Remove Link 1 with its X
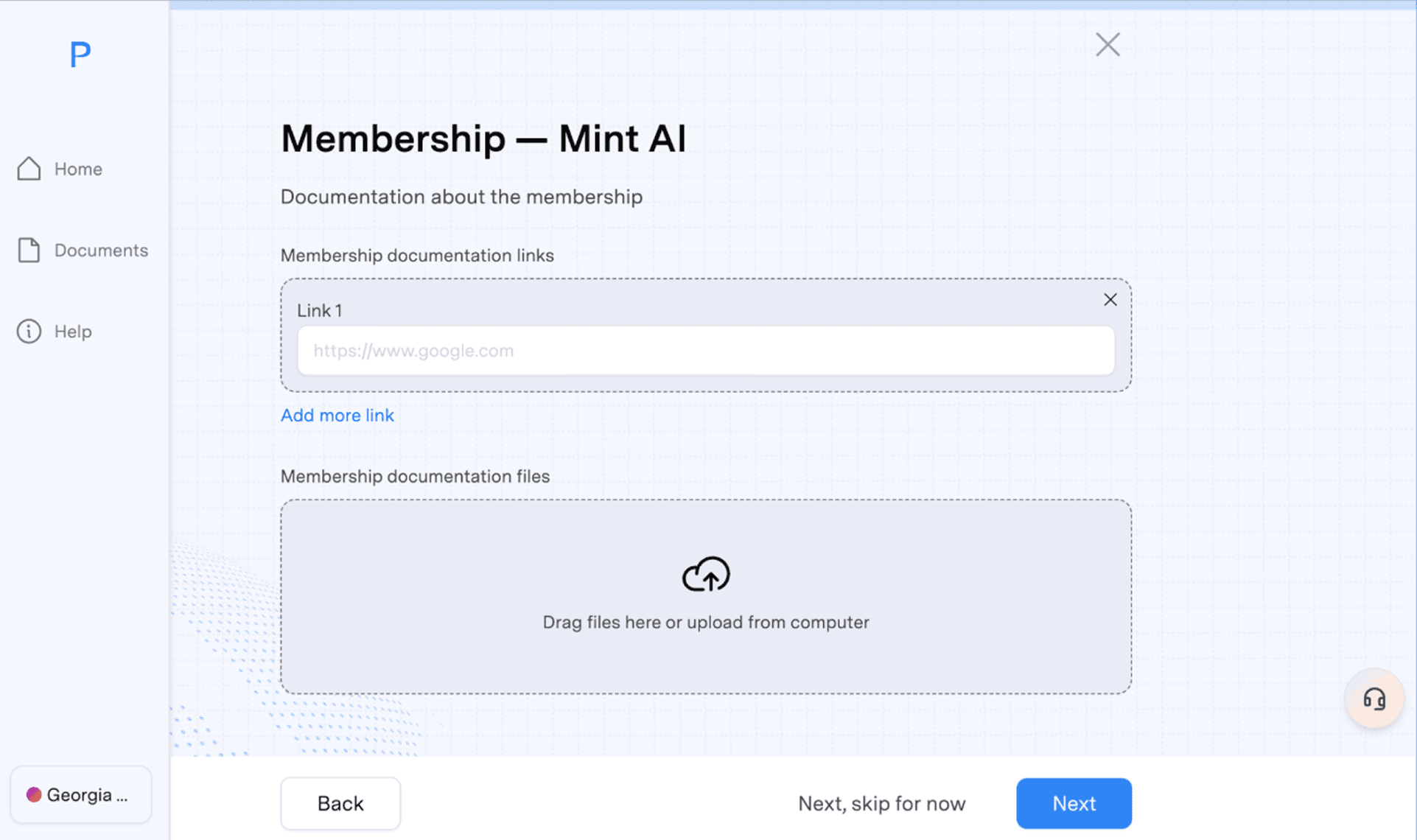 [1110, 300]
